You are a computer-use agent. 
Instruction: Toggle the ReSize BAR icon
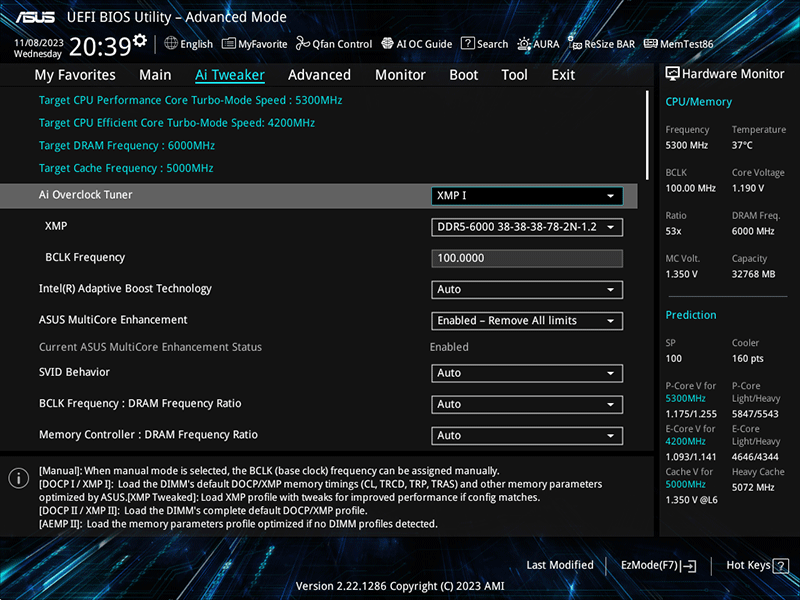(x=575, y=43)
